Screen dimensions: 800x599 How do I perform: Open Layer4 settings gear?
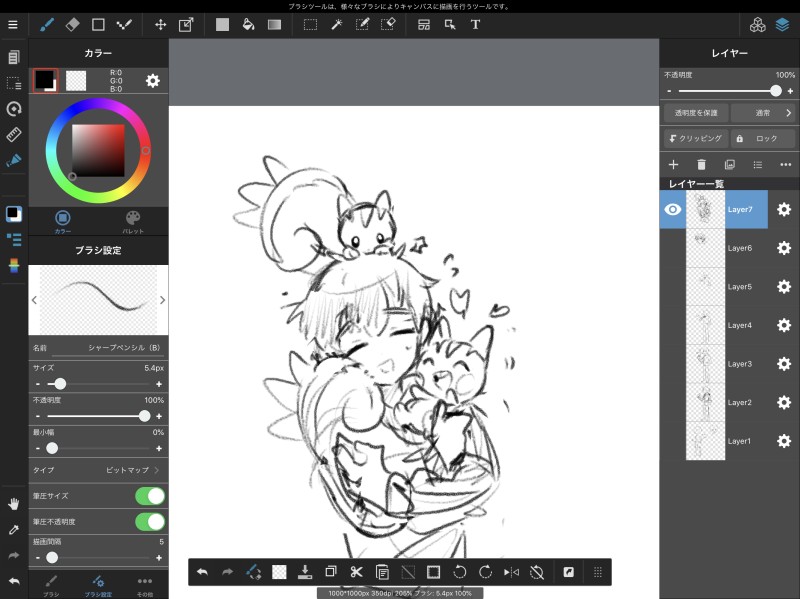pos(784,325)
